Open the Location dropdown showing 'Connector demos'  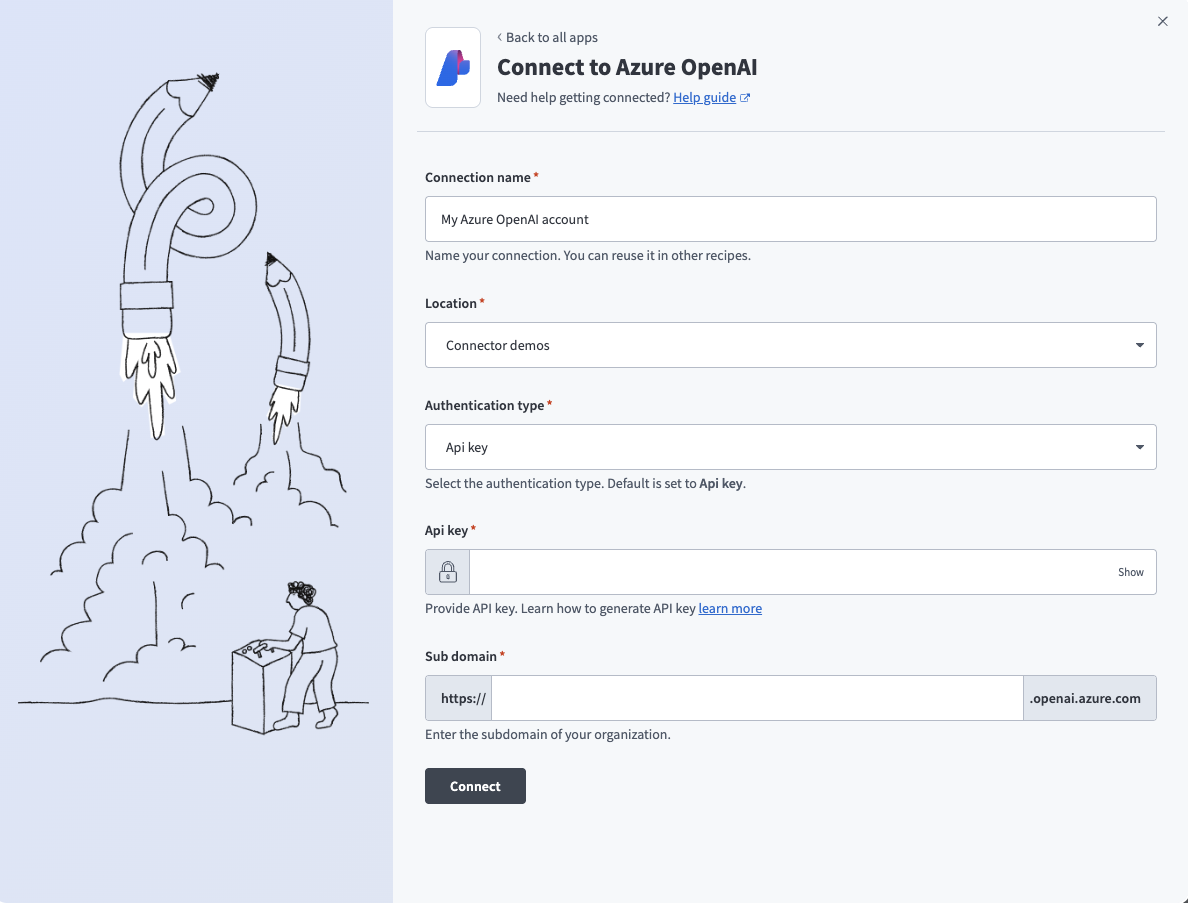(790, 344)
